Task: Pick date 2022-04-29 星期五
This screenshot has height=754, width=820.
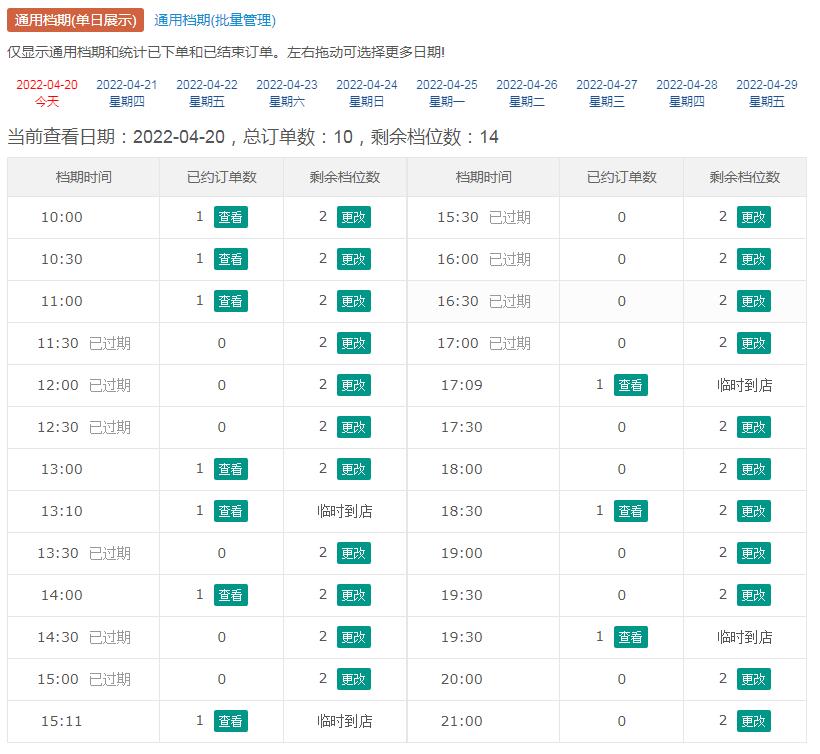Action: tap(766, 93)
